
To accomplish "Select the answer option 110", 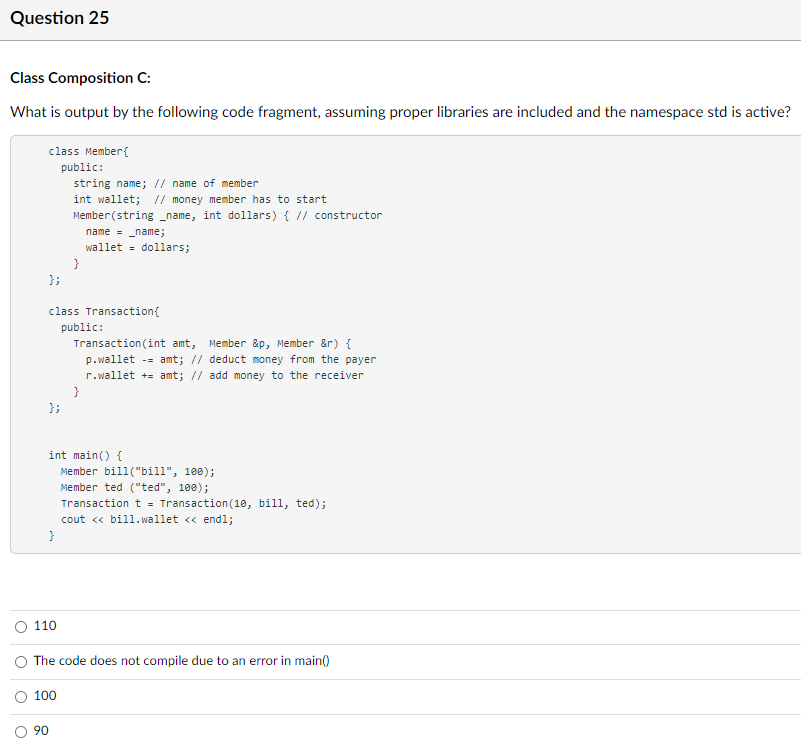I will point(21,626).
